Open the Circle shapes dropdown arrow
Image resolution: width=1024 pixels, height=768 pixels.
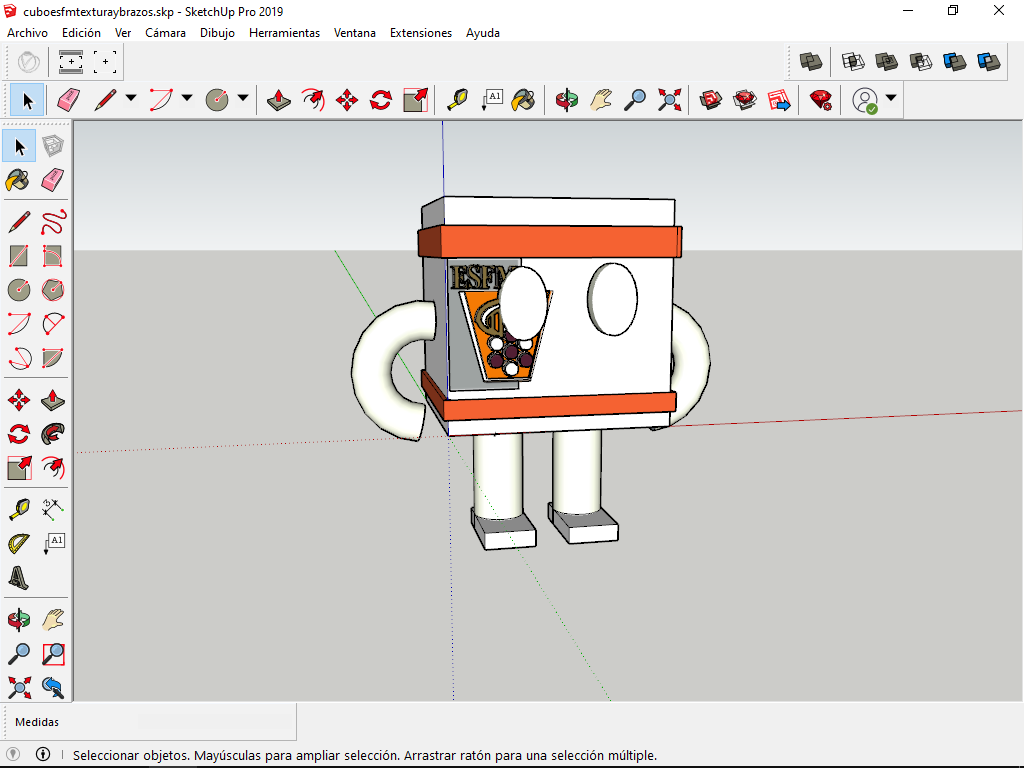[x=243, y=100]
